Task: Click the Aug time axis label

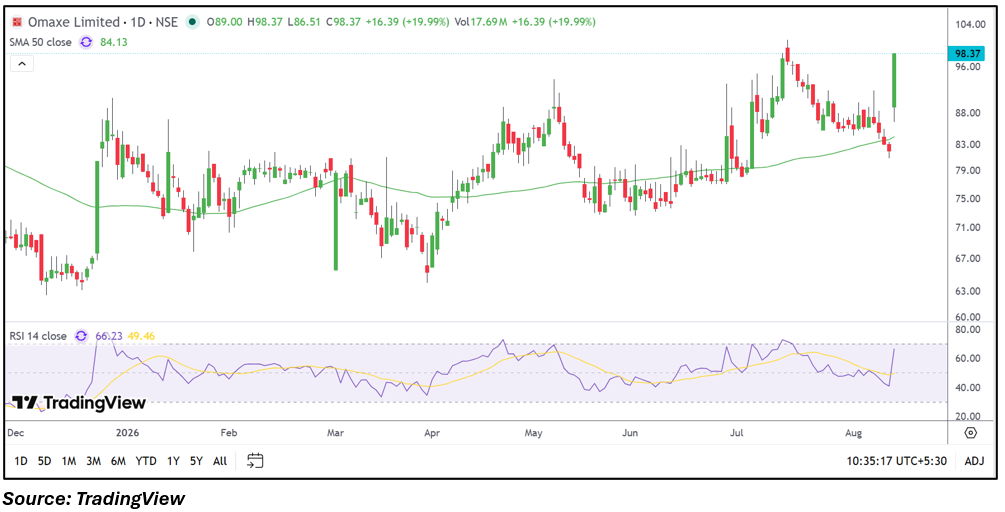Action: click(853, 433)
